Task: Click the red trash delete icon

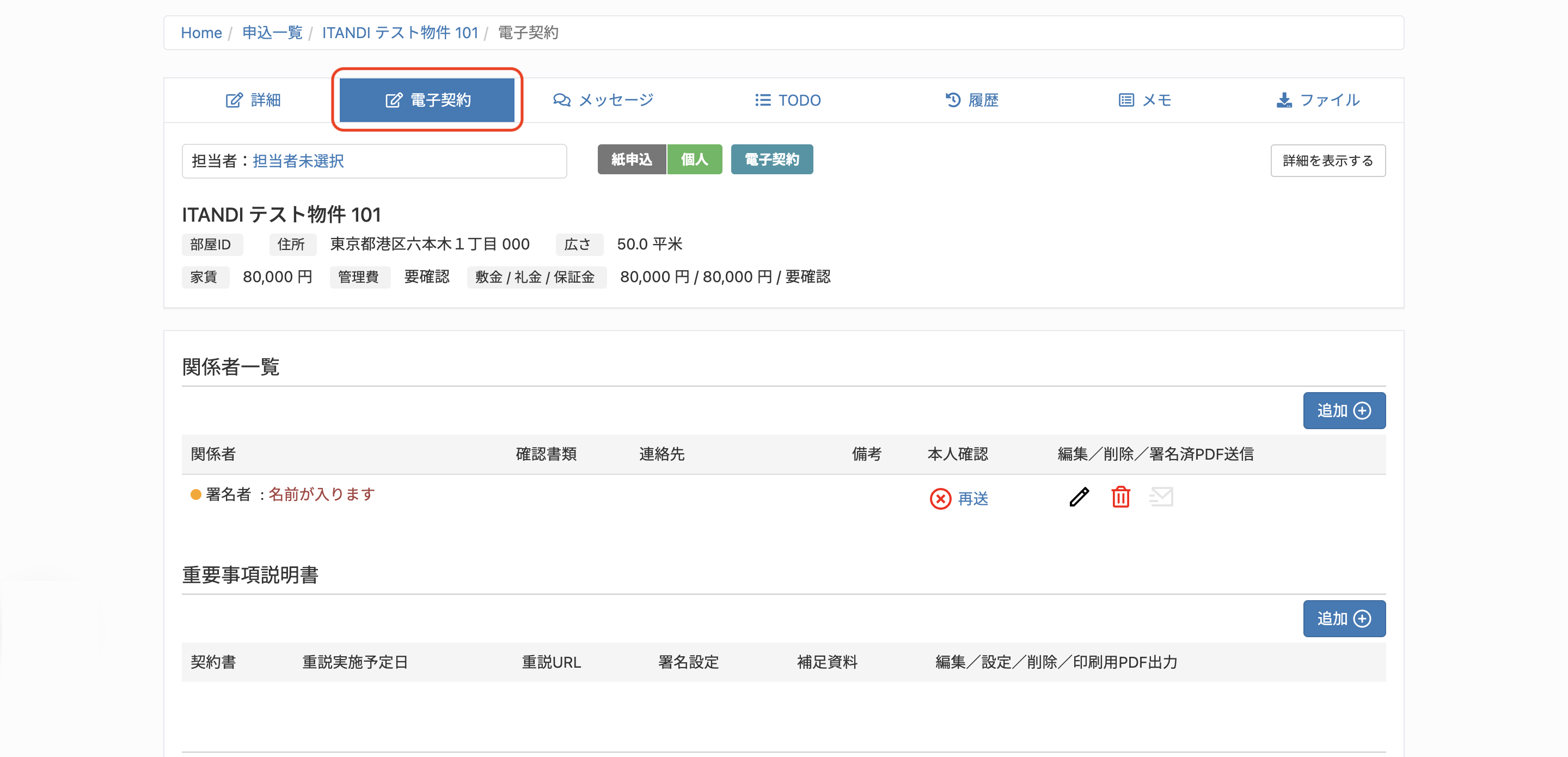Action: (x=1120, y=497)
